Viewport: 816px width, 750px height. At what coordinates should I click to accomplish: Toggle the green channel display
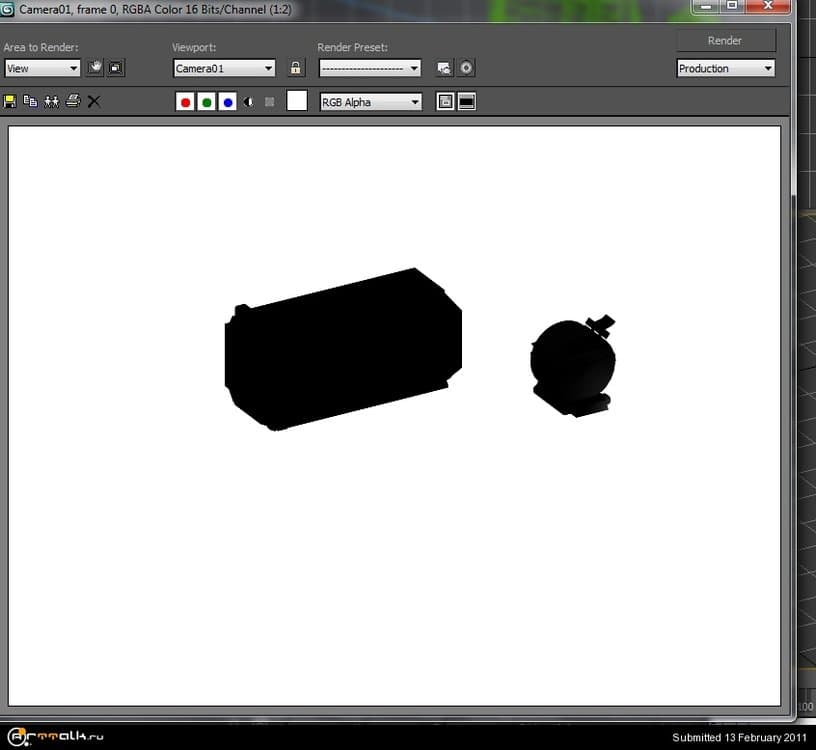[x=206, y=102]
